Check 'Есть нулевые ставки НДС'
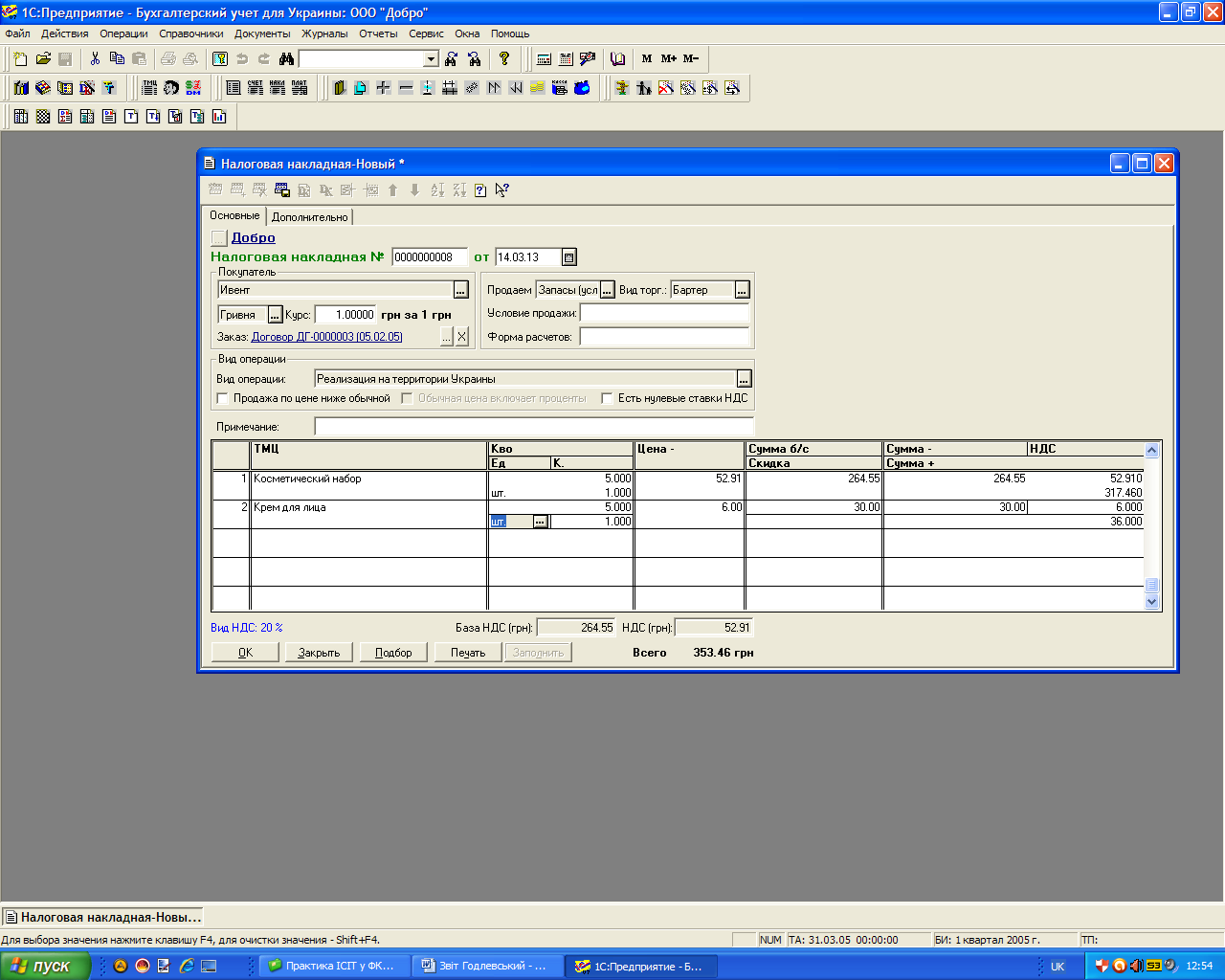Image resolution: width=1225 pixels, height=980 pixels. [607, 399]
